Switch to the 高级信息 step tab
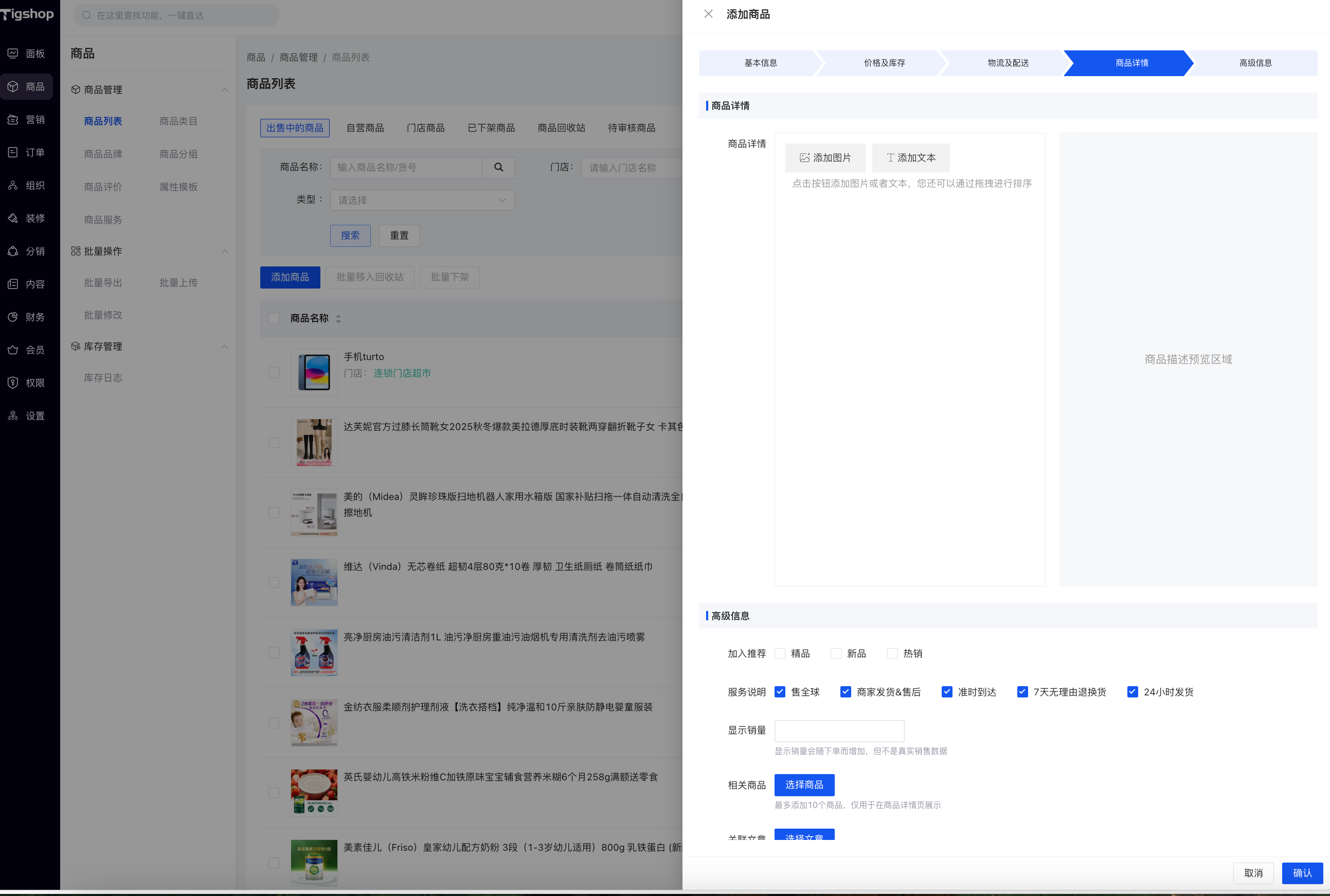 (x=1255, y=63)
